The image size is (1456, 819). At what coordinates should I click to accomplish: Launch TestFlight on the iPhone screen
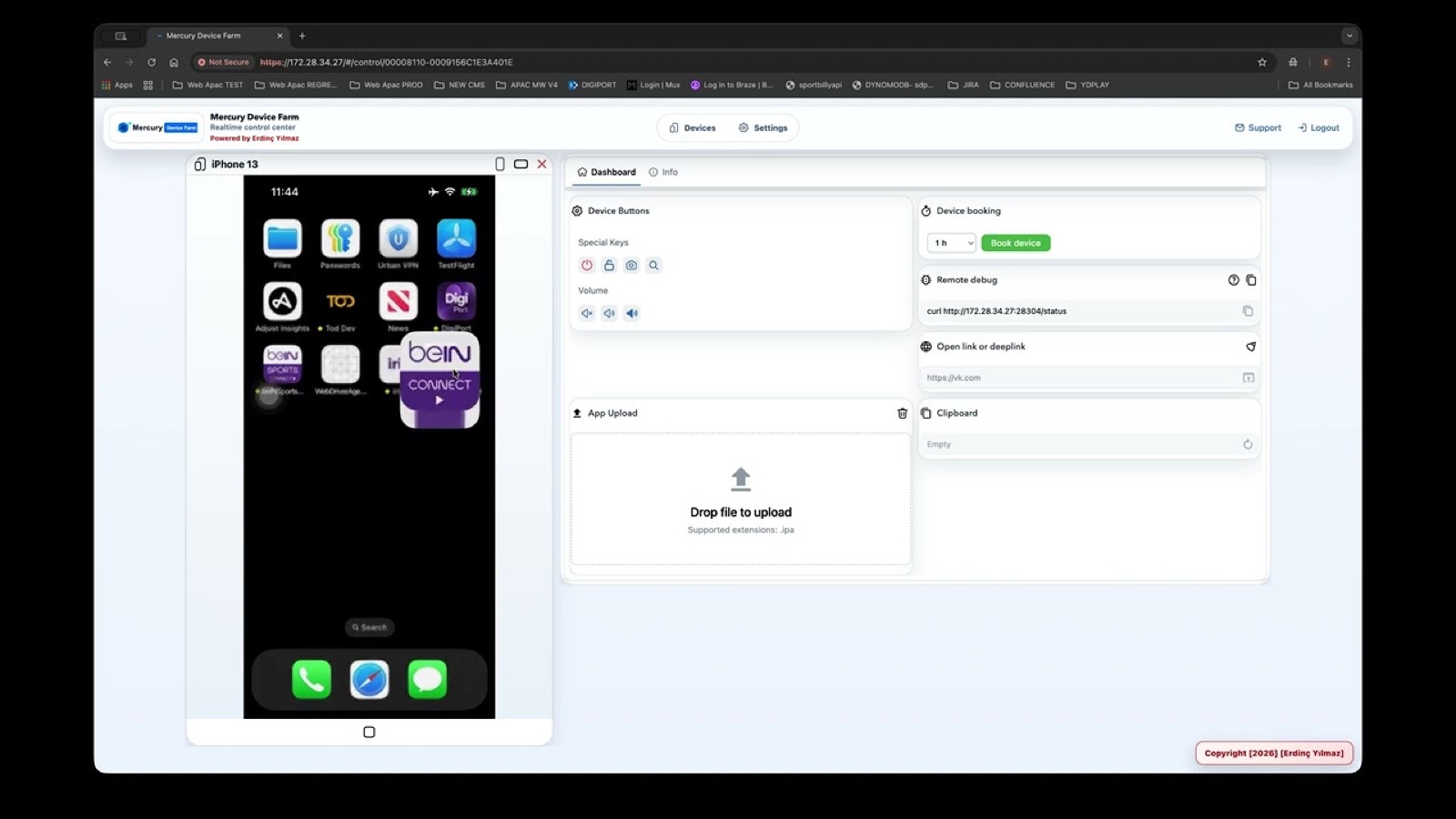click(456, 238)
